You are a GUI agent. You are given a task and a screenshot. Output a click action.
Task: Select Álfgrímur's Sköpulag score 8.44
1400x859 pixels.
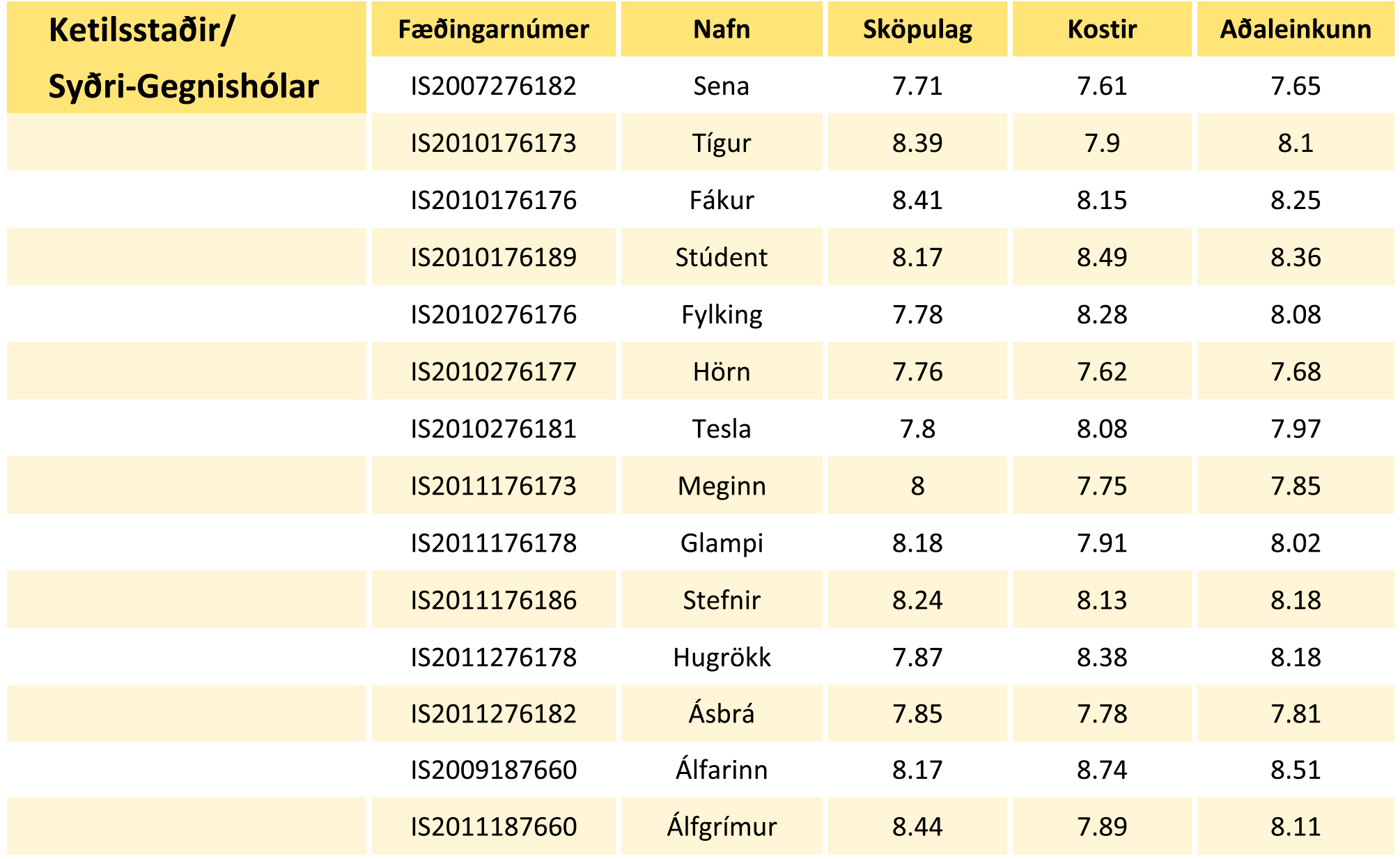coord(917,827)
